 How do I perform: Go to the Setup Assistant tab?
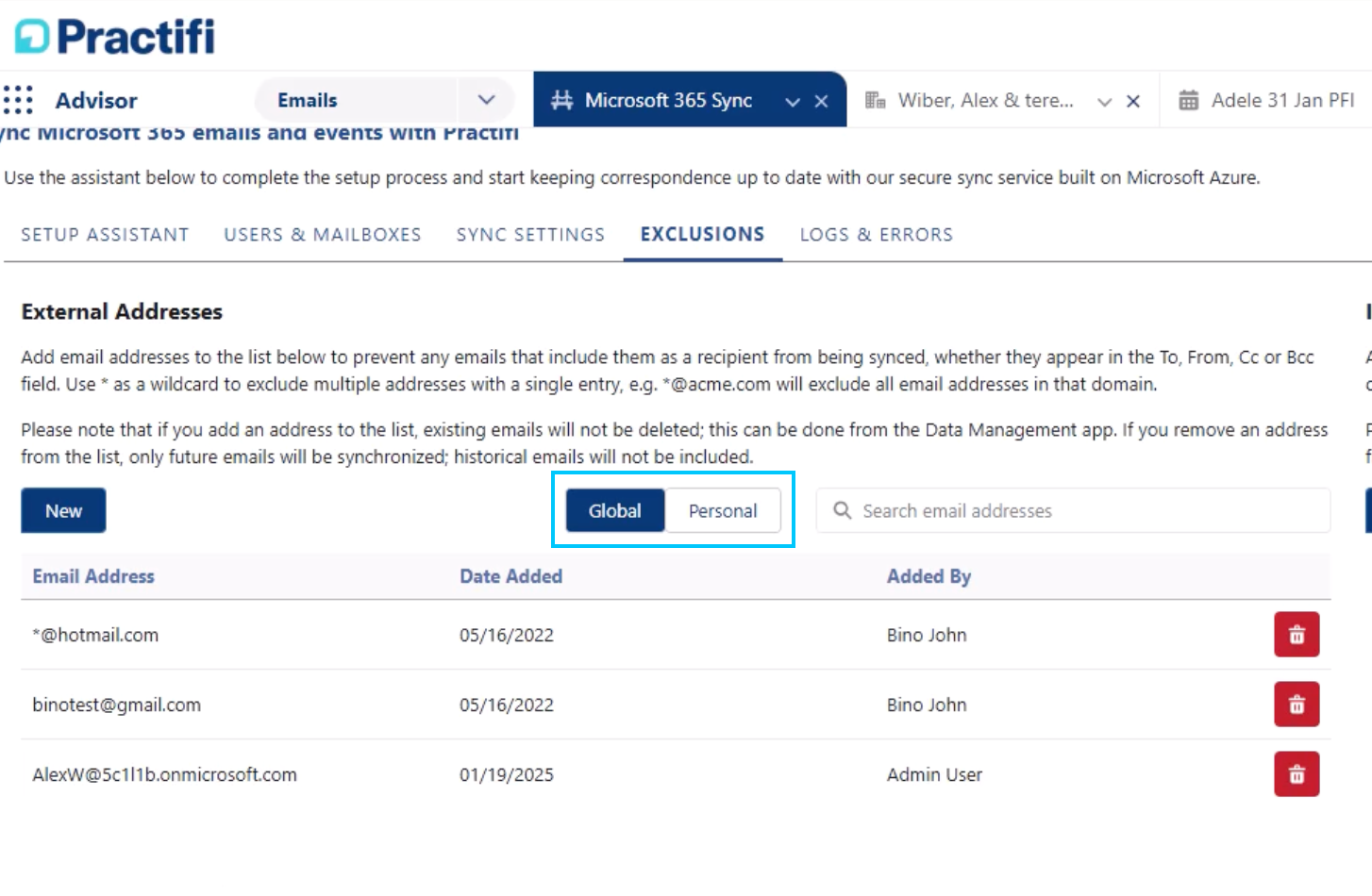[x=105, y=235]
